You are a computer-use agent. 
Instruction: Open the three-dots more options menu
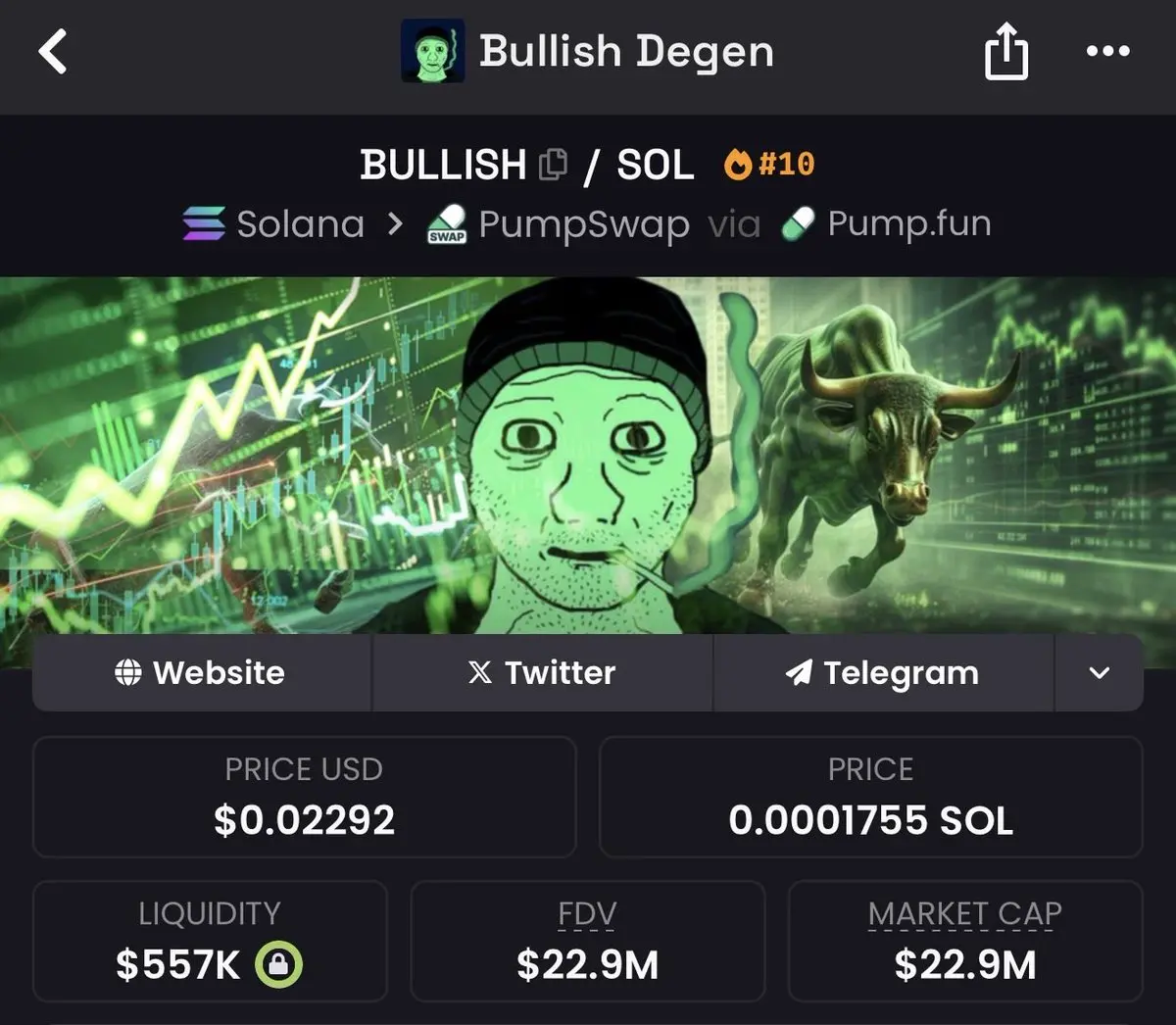(x=1108, y=51)
